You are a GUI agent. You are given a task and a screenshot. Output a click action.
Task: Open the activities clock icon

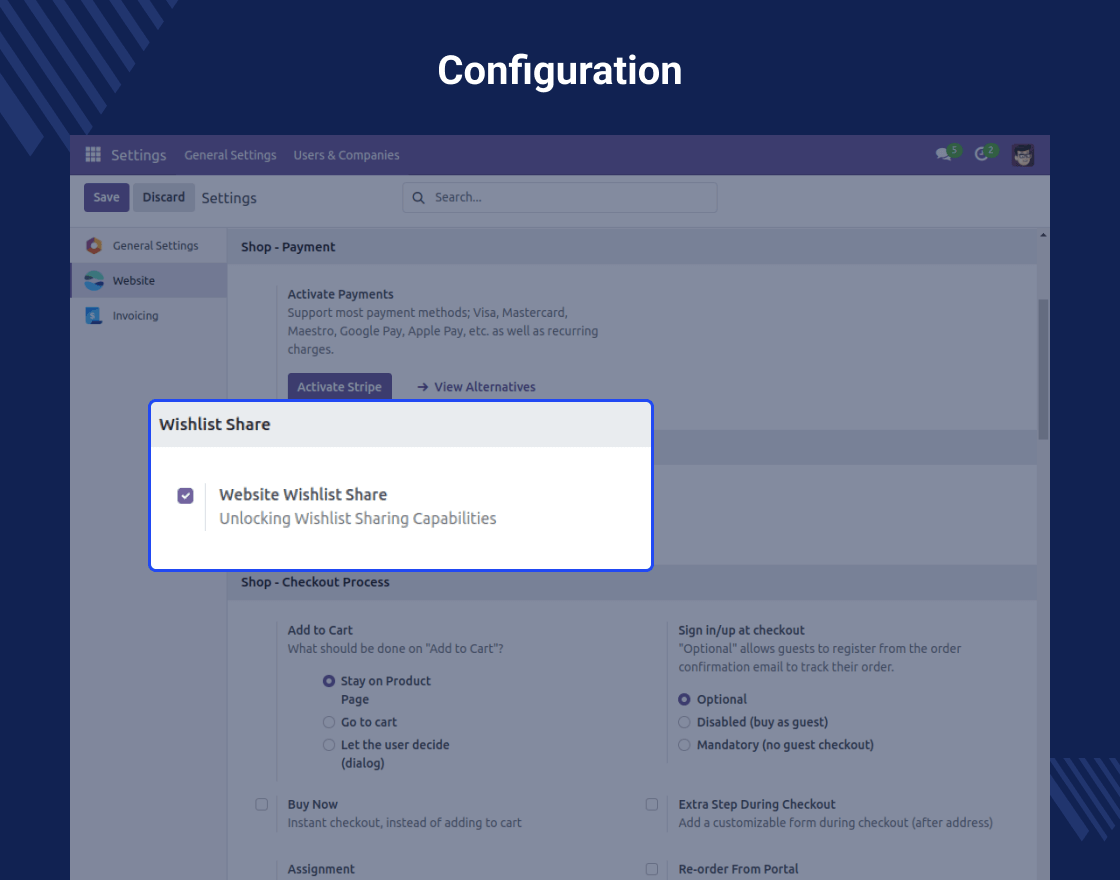coord(981,154)
